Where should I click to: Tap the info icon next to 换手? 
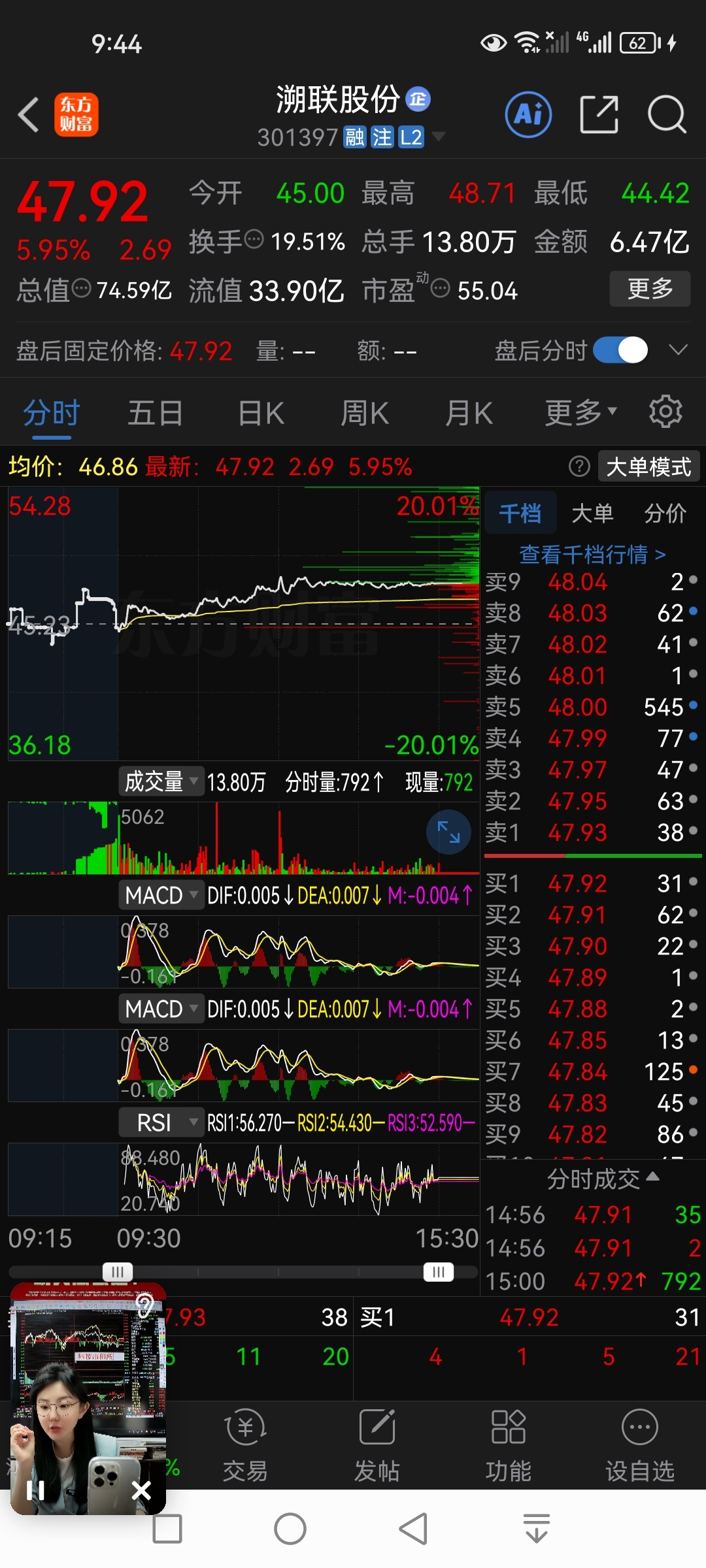pyautogui.click(x=254, y=239)
